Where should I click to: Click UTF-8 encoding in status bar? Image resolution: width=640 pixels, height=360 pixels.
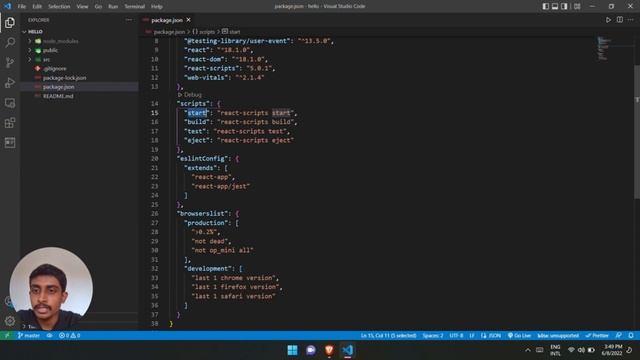456,336
